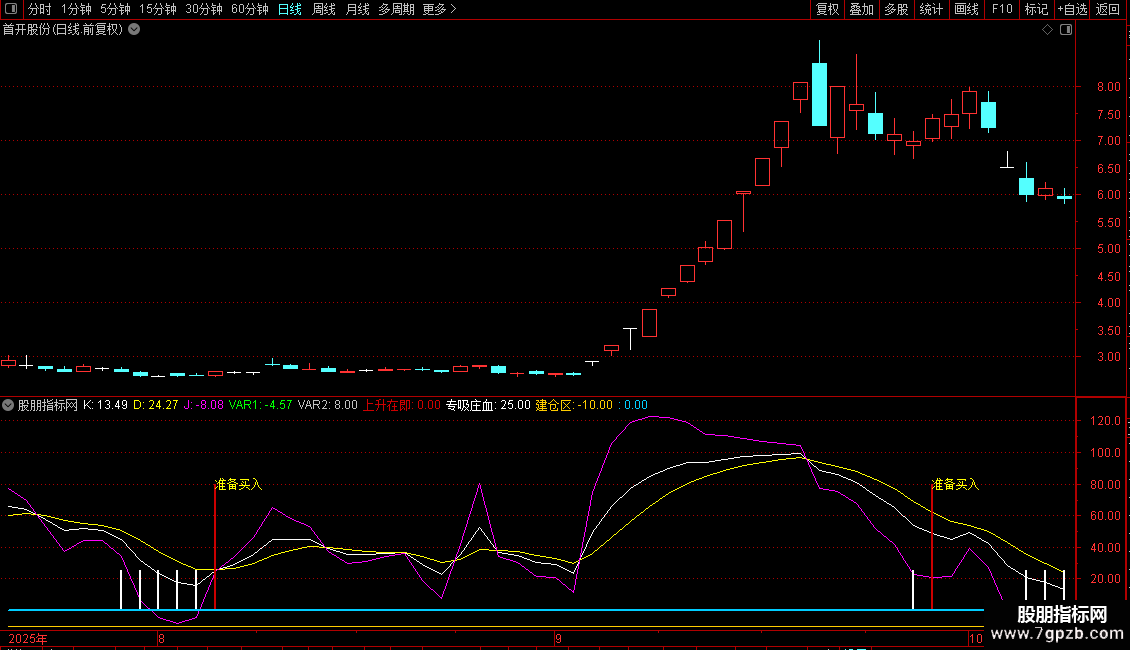
Task: Click the left 准备买入 signal label
Action: pos(239,484)
